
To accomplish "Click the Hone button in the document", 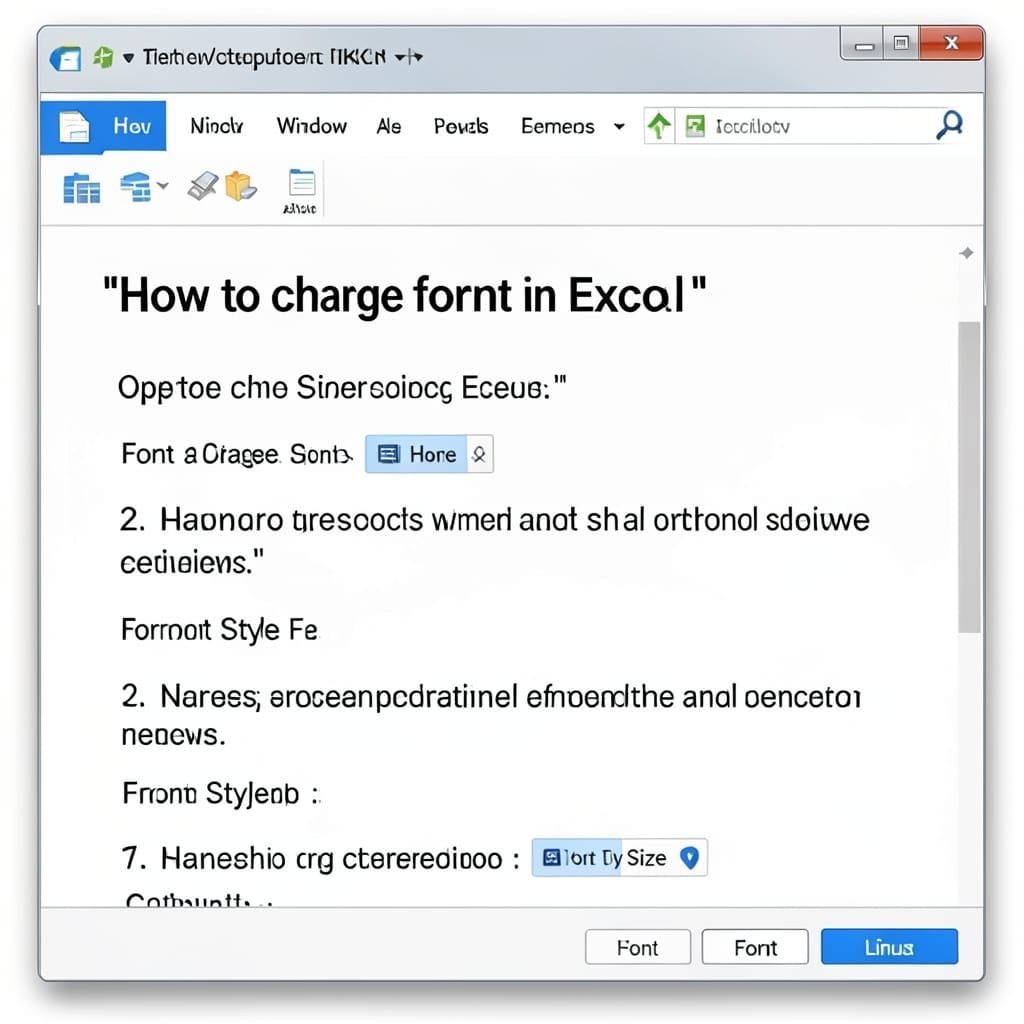I will pyautogui.click(x=416, y=454).
